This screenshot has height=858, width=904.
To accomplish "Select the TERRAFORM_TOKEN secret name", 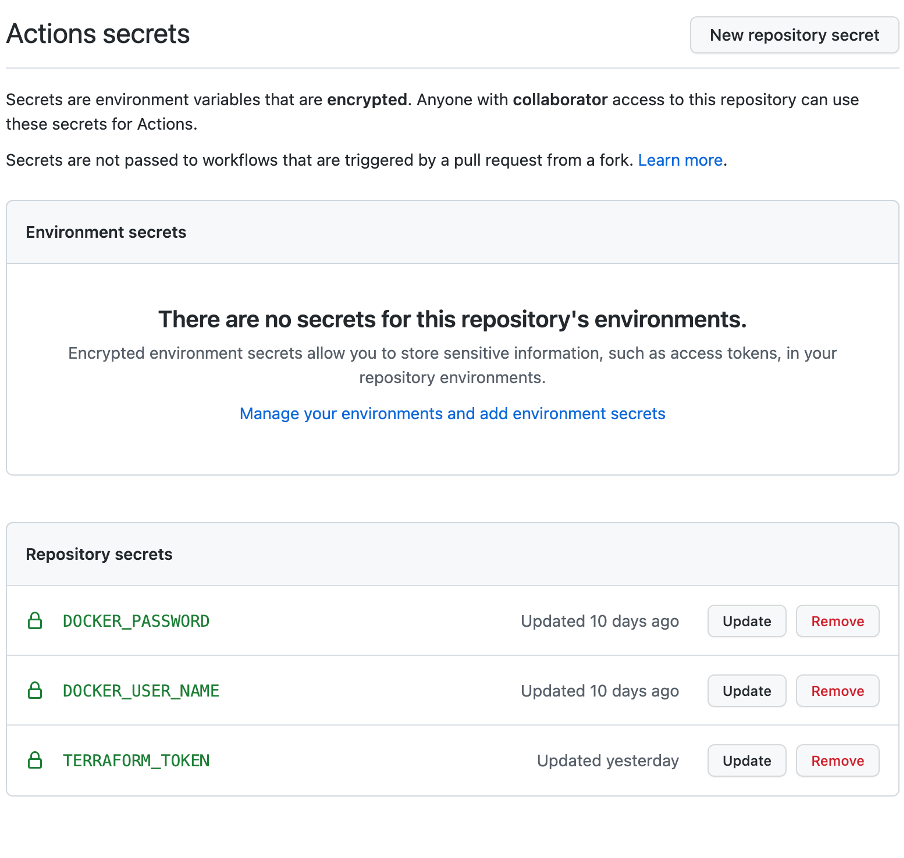I will (x=136, y=760).
